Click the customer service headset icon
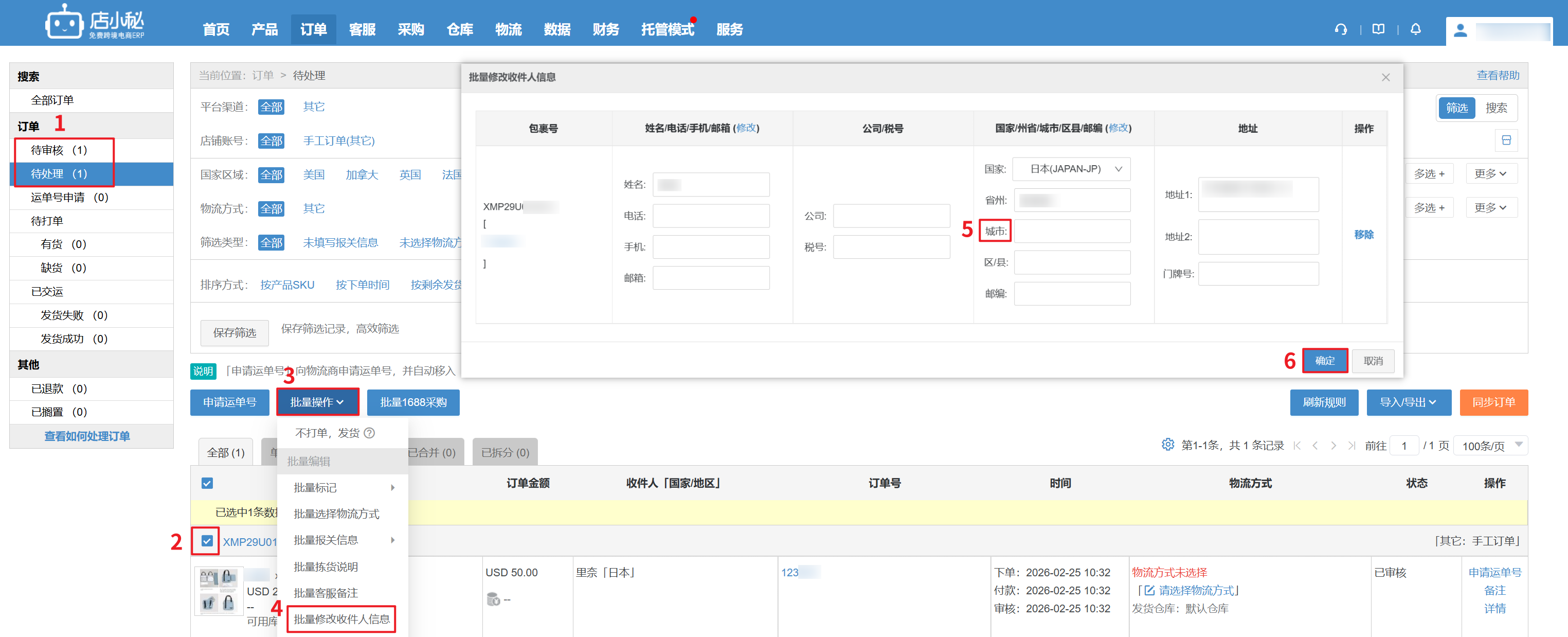The width and height of the screenshot is (1568, 637). [1340, 29]
